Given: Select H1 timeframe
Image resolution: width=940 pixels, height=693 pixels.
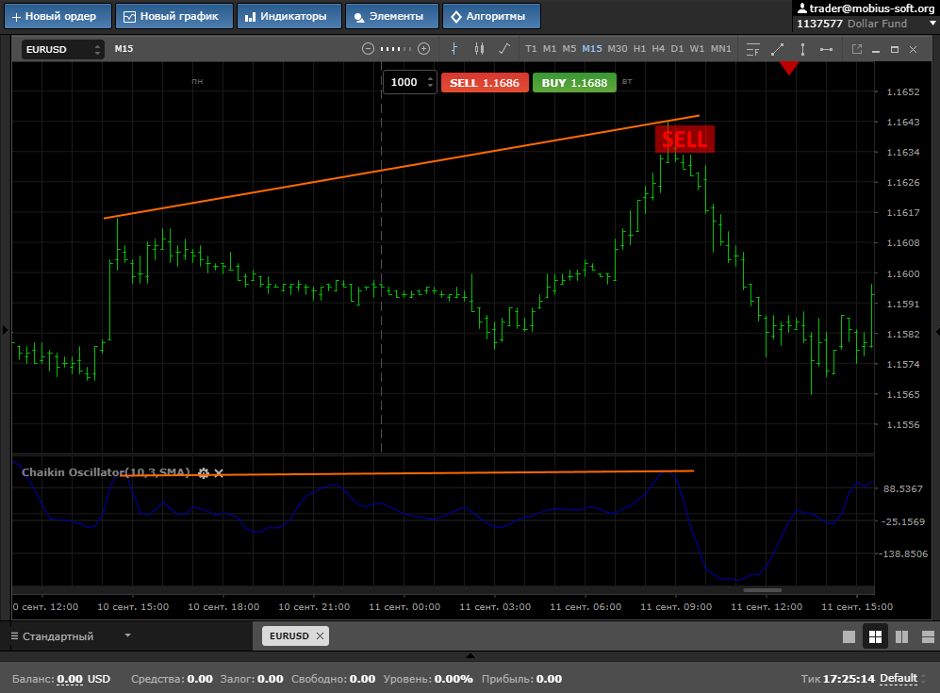Looking at the screenshot, I should click(x=640, y=49).
